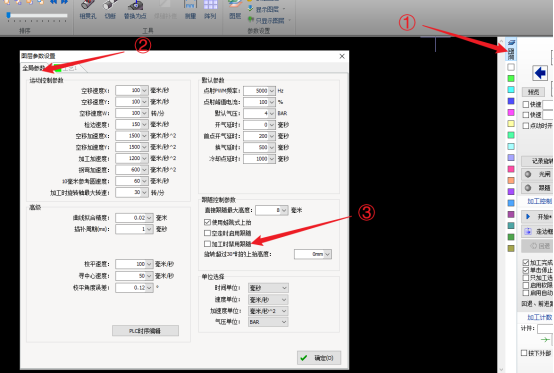Toggle 使用蛙跳式上抬 checkbox
The image size is (554, 373).
pos(207,222)
